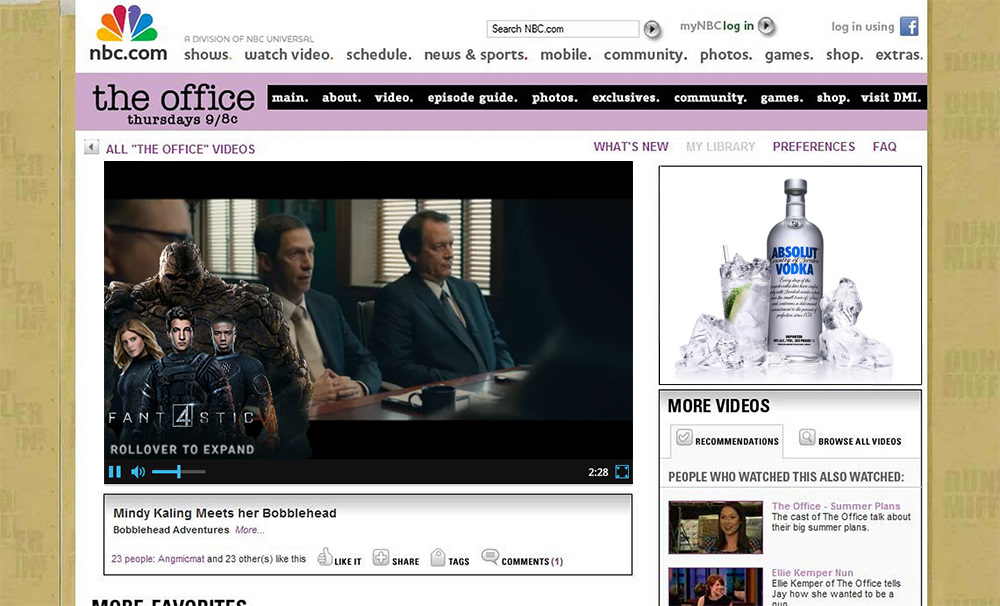The image size is (1000, 606).
Task: Open the extras menu
Action: coord(899,55)
